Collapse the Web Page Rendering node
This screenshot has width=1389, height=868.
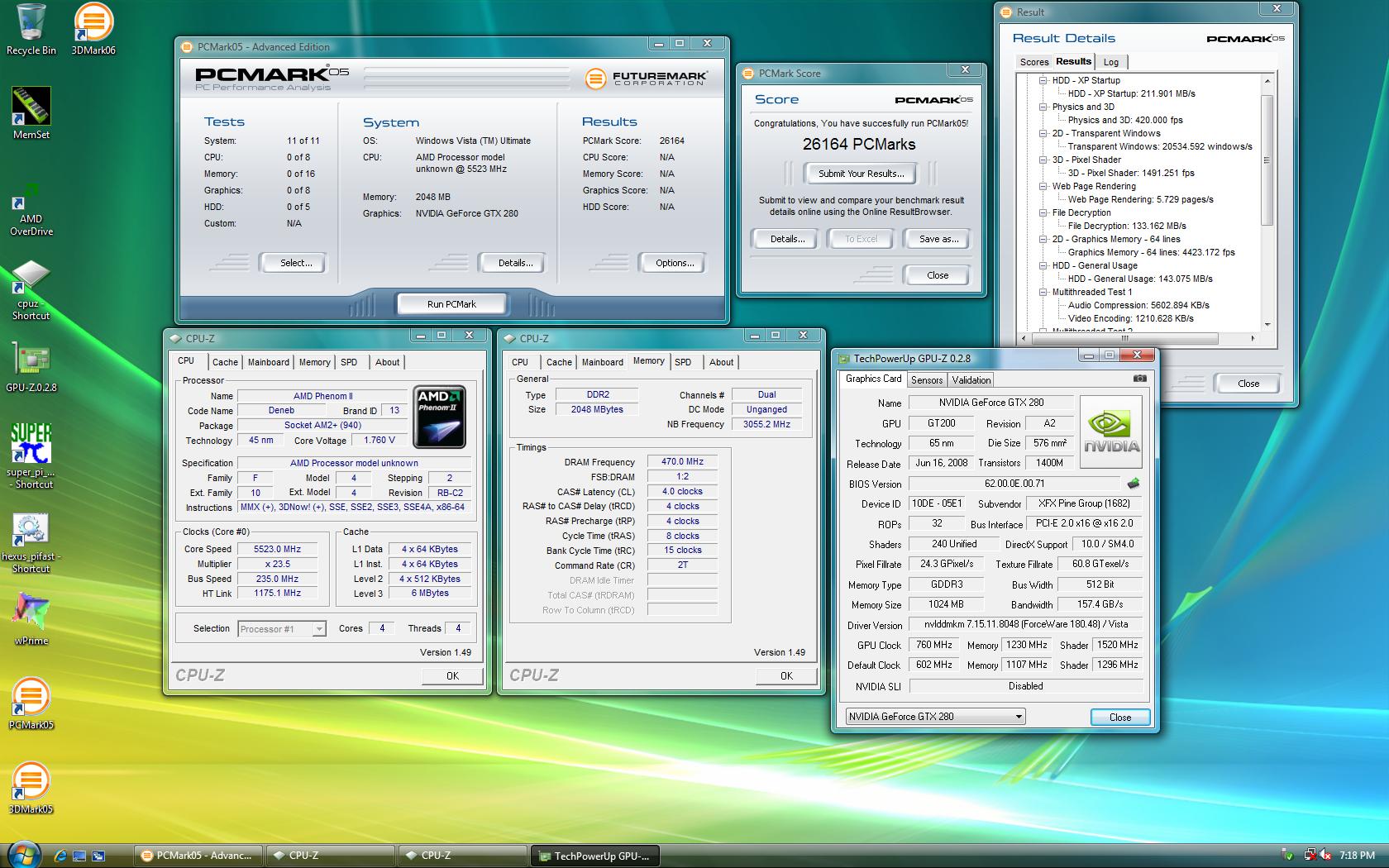point(1043,186)
